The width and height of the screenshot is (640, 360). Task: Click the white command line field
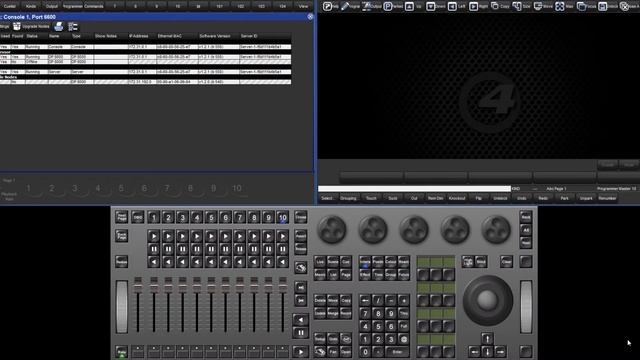click(414, 189)
